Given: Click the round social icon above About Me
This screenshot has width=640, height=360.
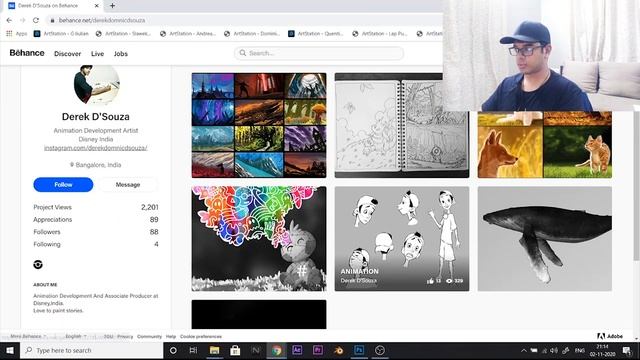Looking at the screenshot, I should pos(38,264).
